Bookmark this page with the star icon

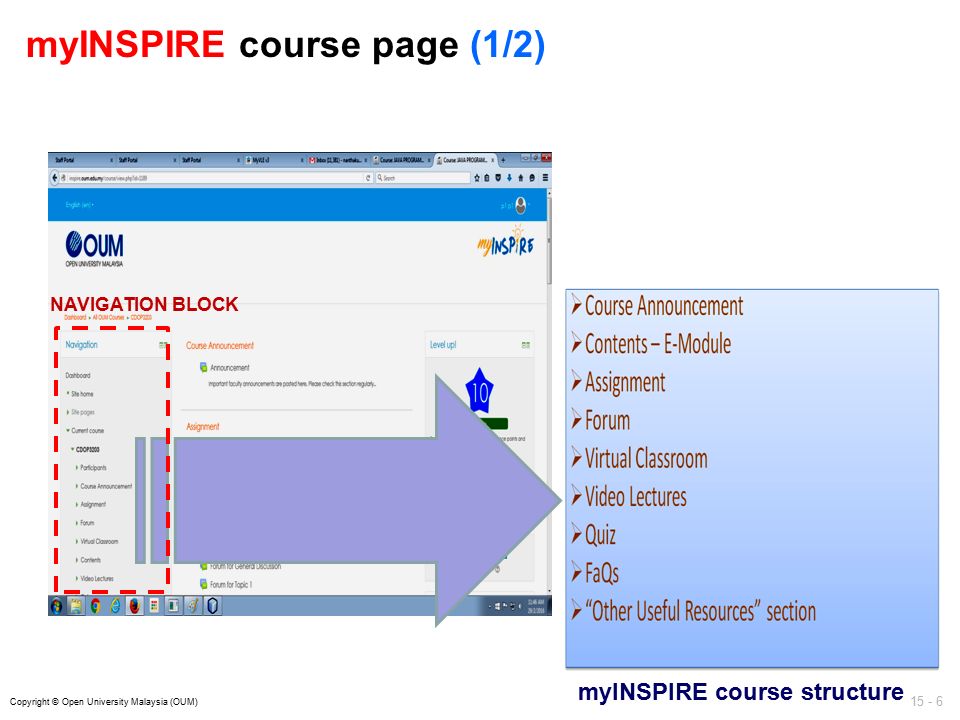[477, 178]
